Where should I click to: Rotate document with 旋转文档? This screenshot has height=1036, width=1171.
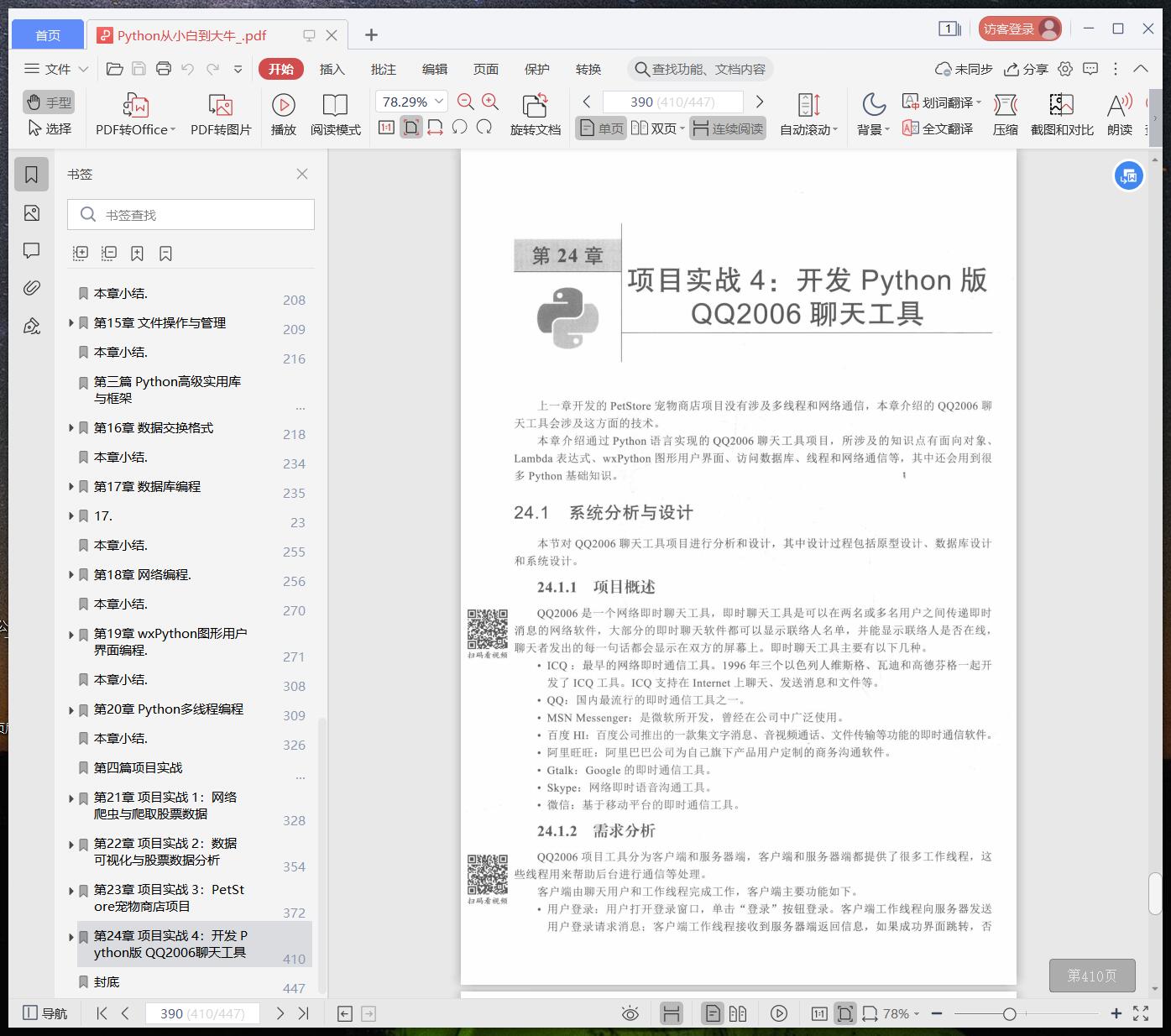point(535,115)
